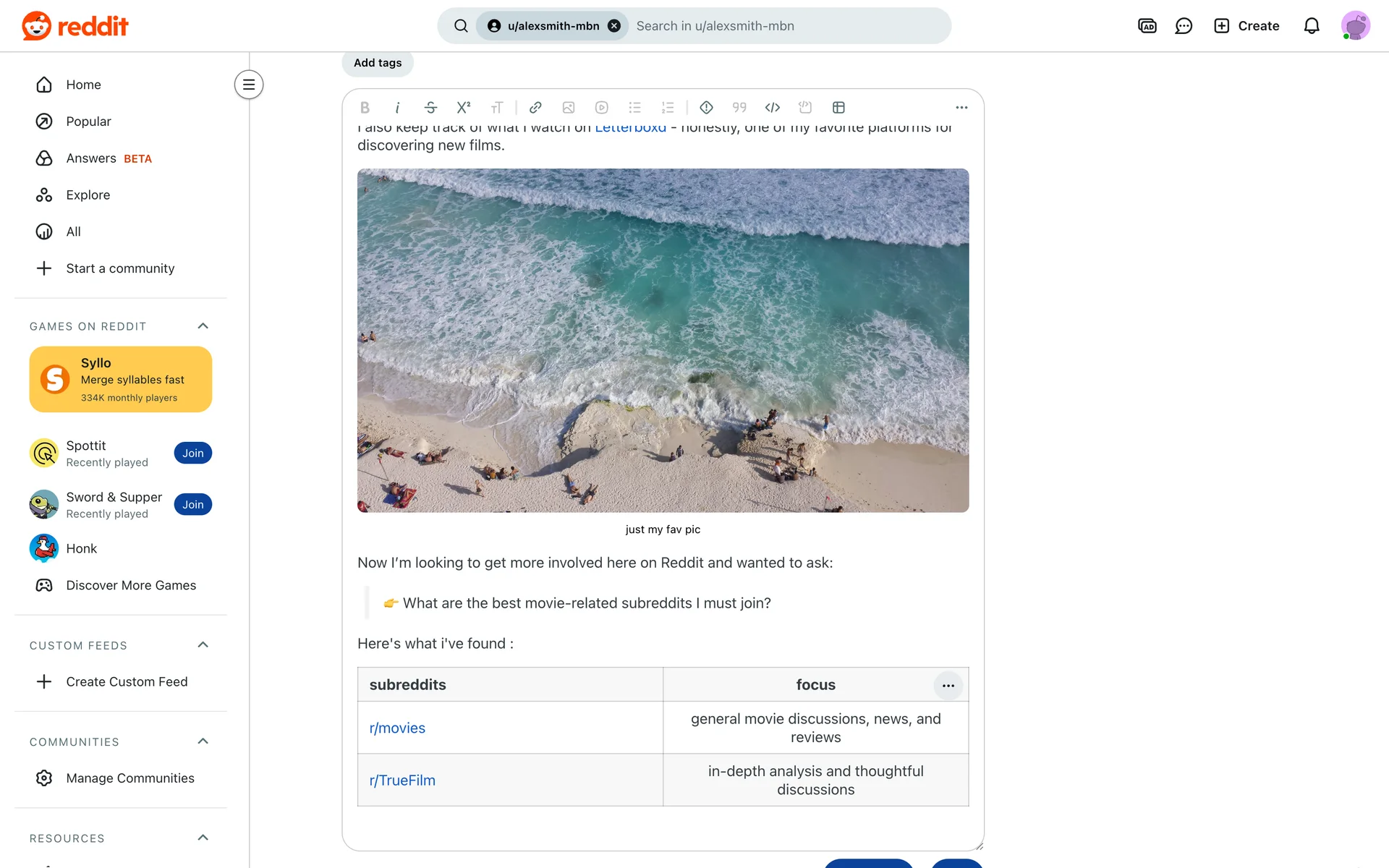Insert a table from the toolbar
This screenshot has width=1389, height=868.
[x=838, y=108]
